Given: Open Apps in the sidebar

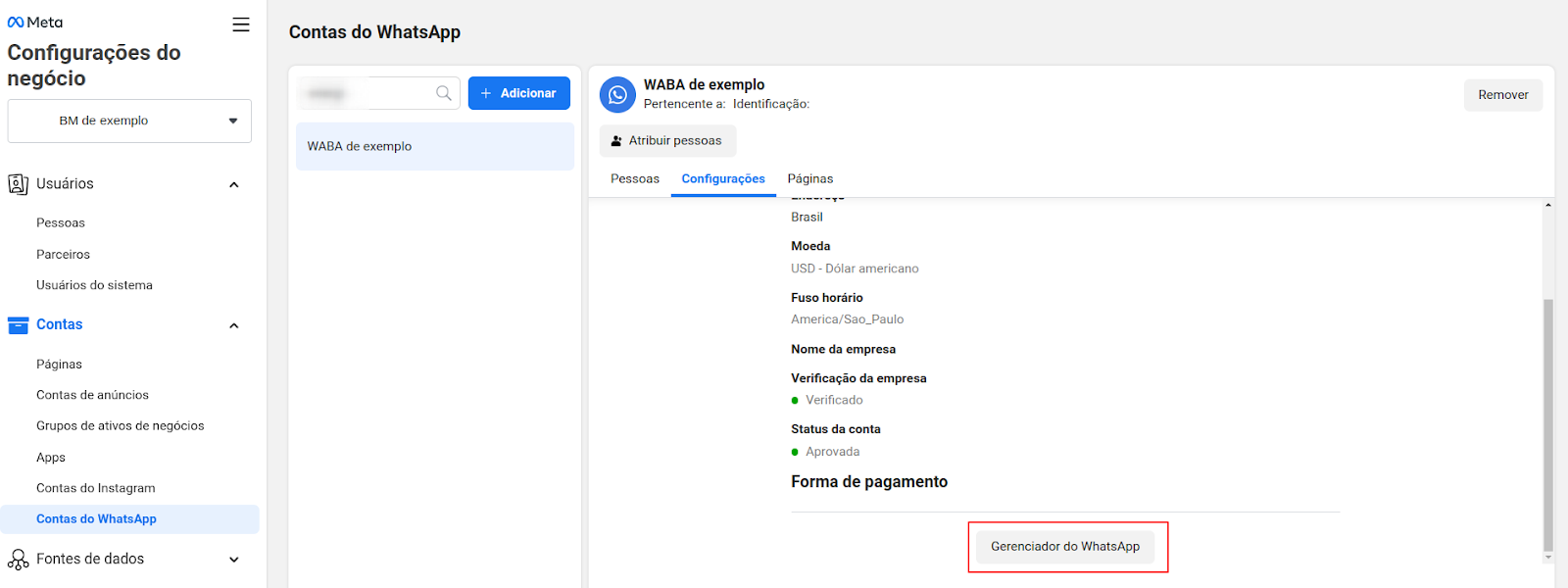Looking at the screenshot, I should click(x=51, y=458).
